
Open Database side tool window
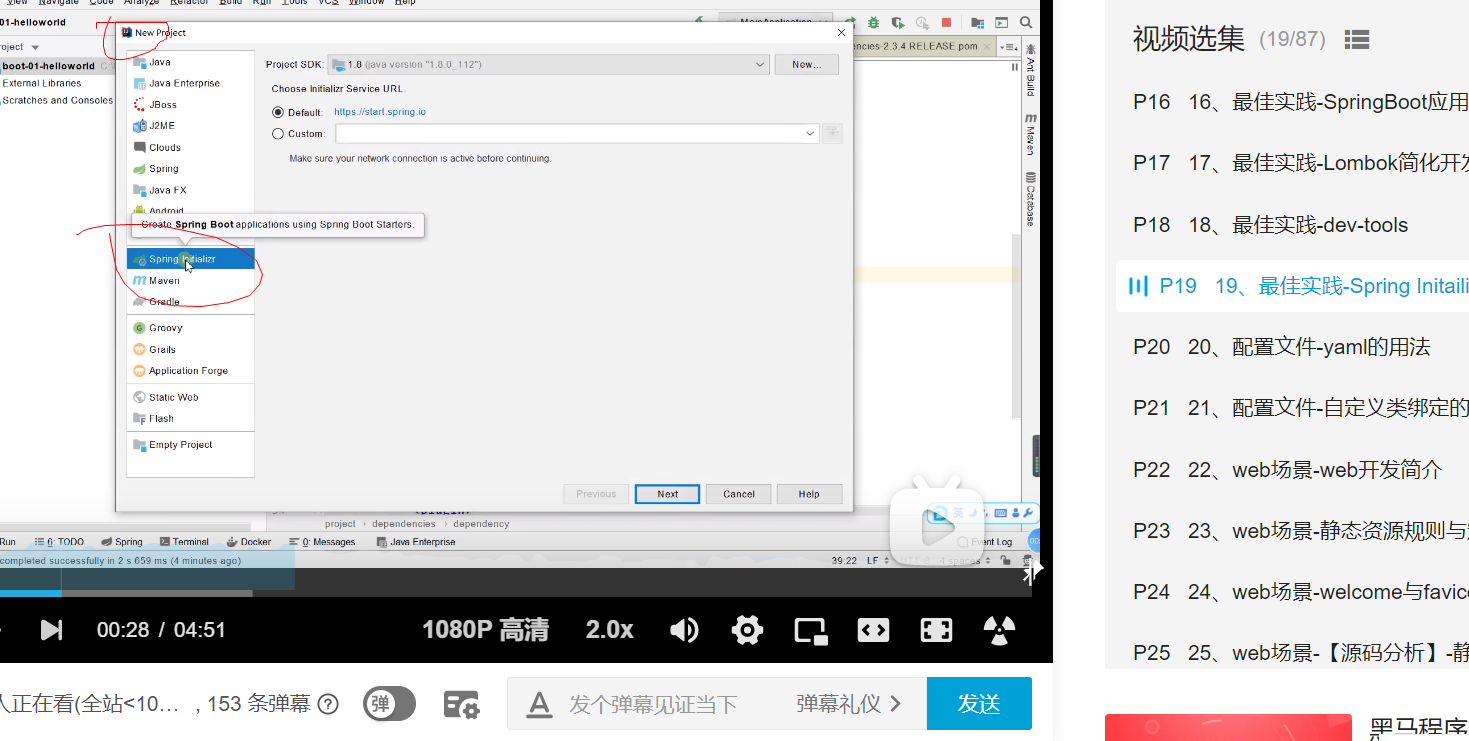[1030, 198]
